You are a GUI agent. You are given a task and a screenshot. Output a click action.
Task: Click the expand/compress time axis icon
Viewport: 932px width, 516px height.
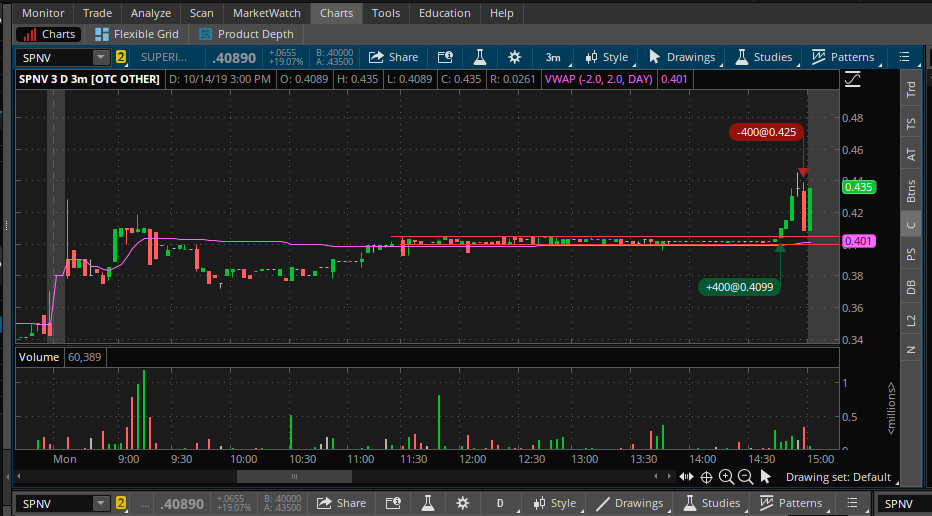pos(687,477)
